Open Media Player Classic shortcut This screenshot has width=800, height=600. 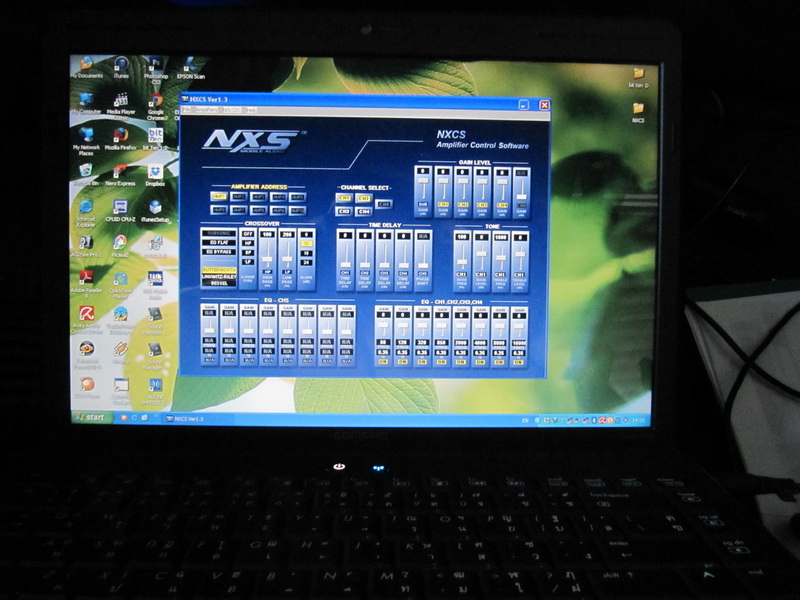pos(121,106)
